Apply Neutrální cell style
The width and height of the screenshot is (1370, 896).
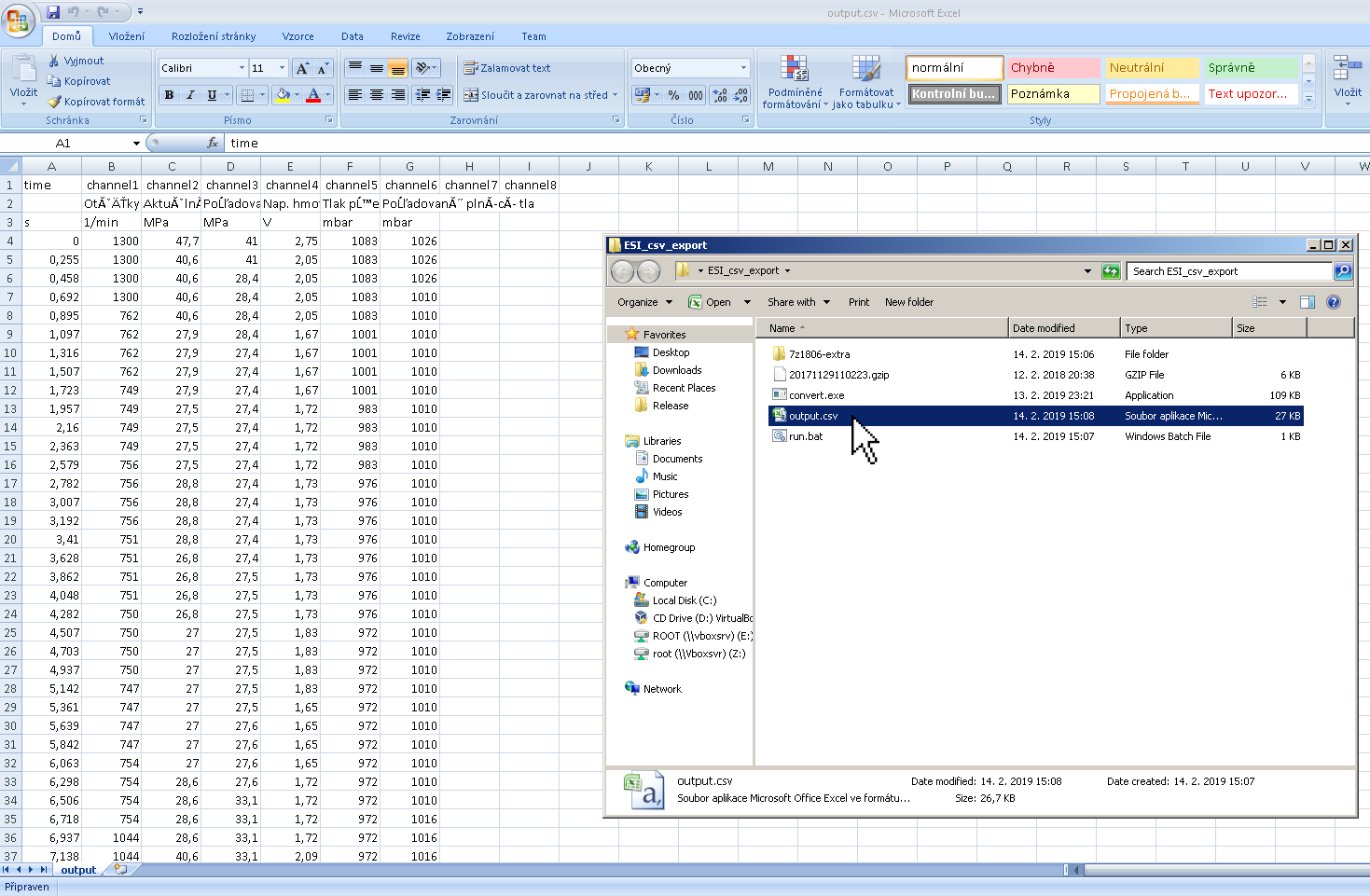tap(1152, 68)
